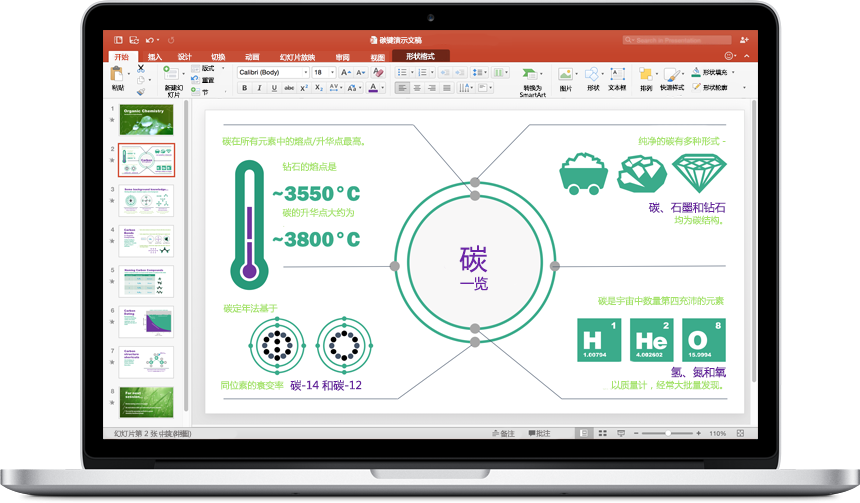Click the font color A swatch

tap(374, 88)
